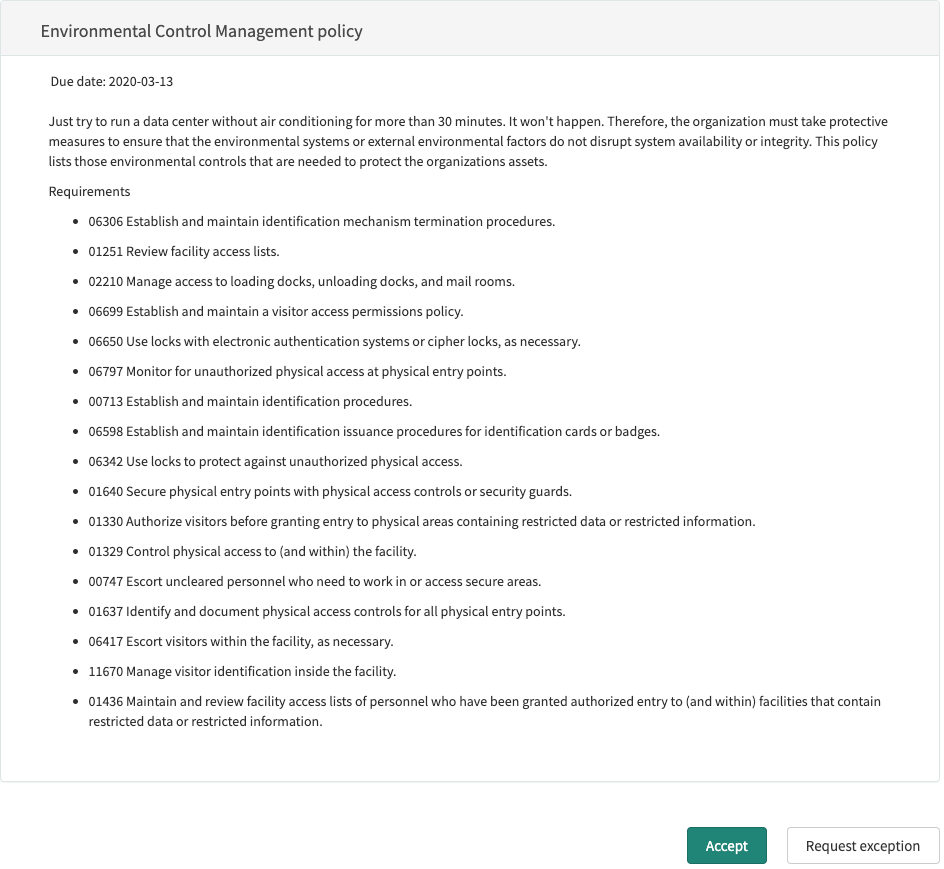The width and height of the screenshot is (944, 869).
Task: Click requirement 01329 Control physical access
Action: point(252,552)
